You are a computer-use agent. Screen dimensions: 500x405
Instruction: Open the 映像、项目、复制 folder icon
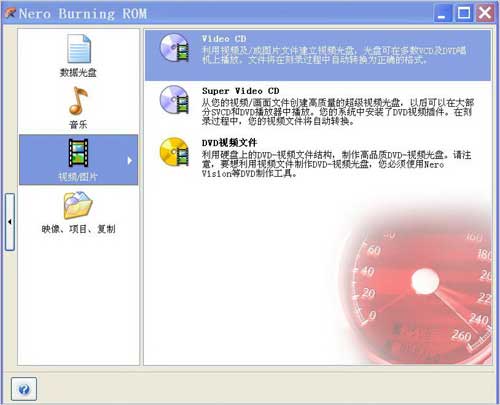click(x=78, y=205)
